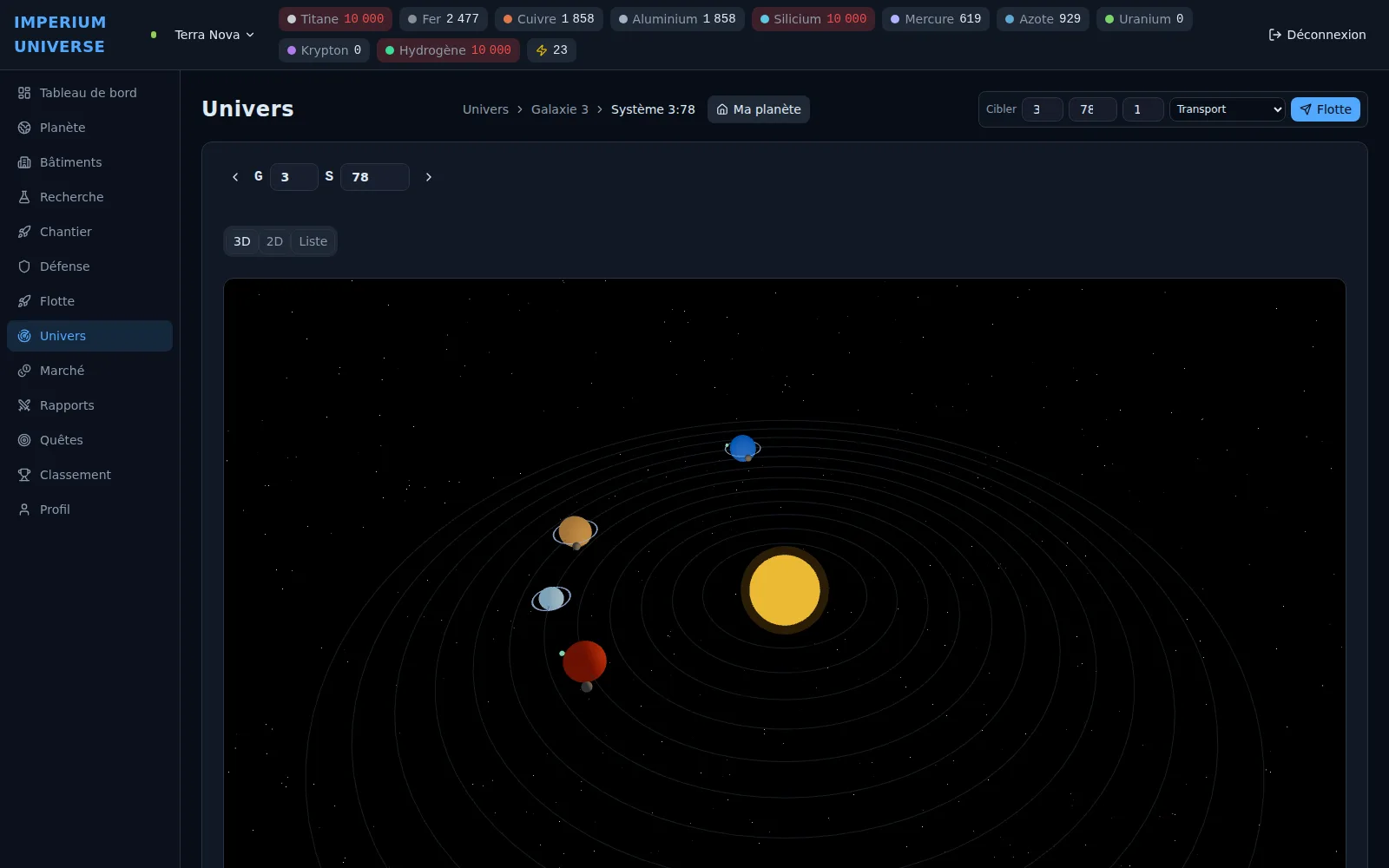
Task: Open the Quêtes target icon
Action: 24,440
